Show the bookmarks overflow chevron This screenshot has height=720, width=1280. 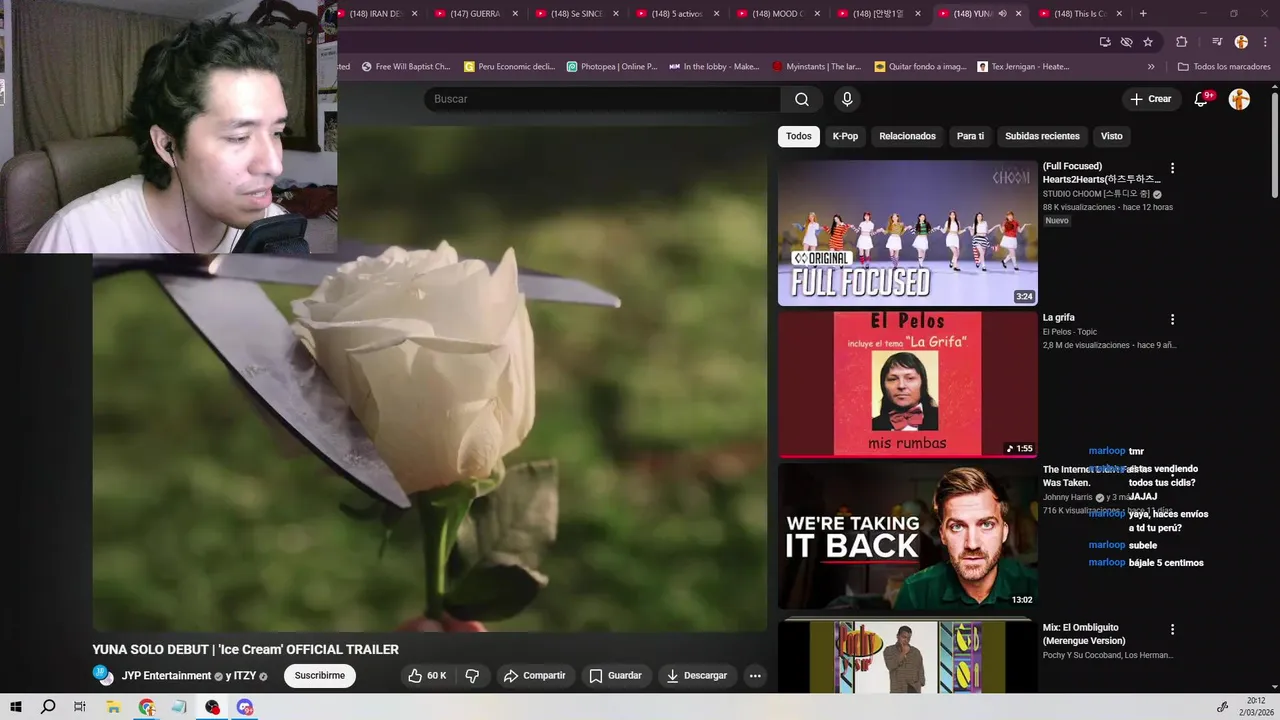pyautogui.click(x=1151, y=67)
